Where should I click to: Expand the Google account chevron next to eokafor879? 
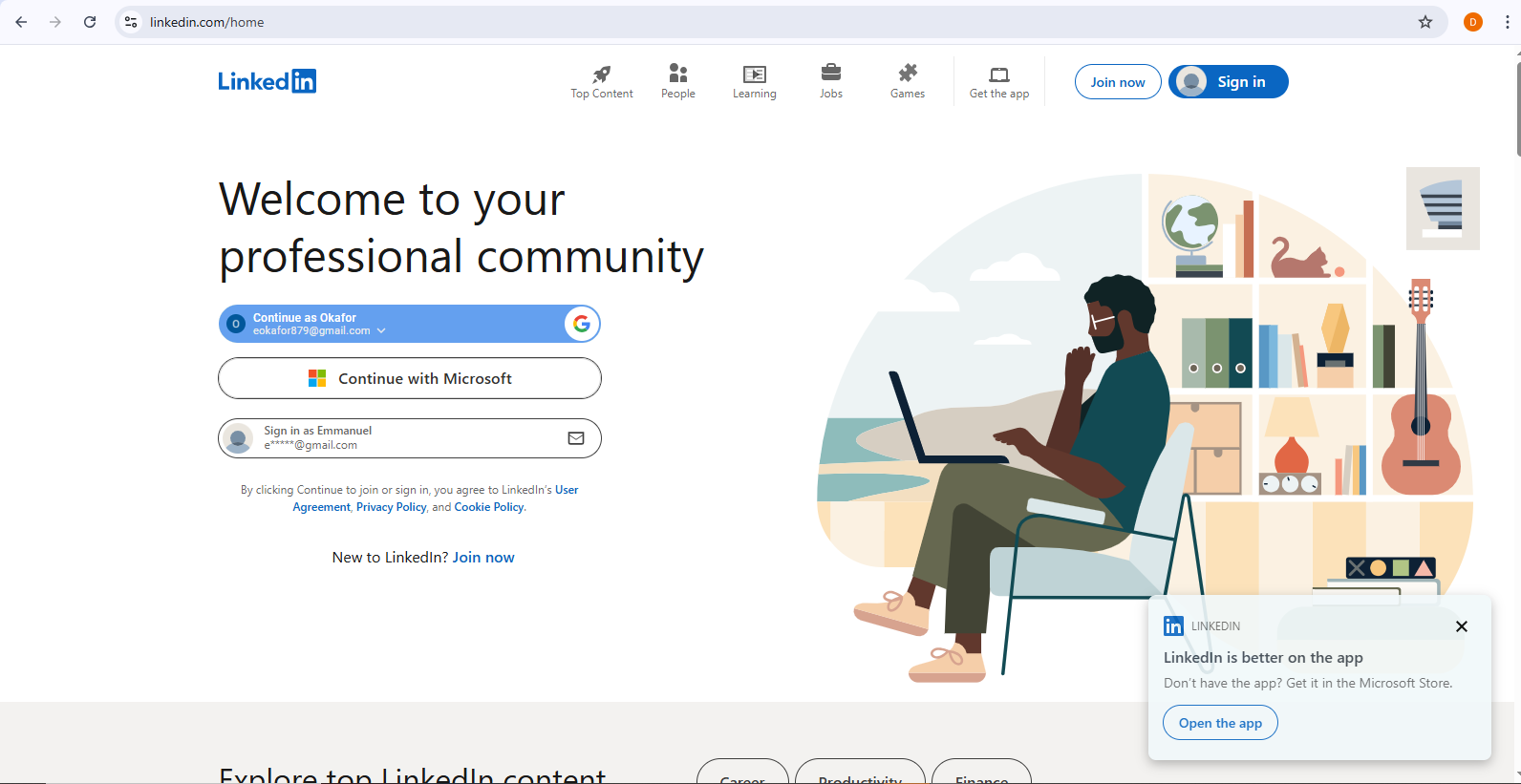381,331
